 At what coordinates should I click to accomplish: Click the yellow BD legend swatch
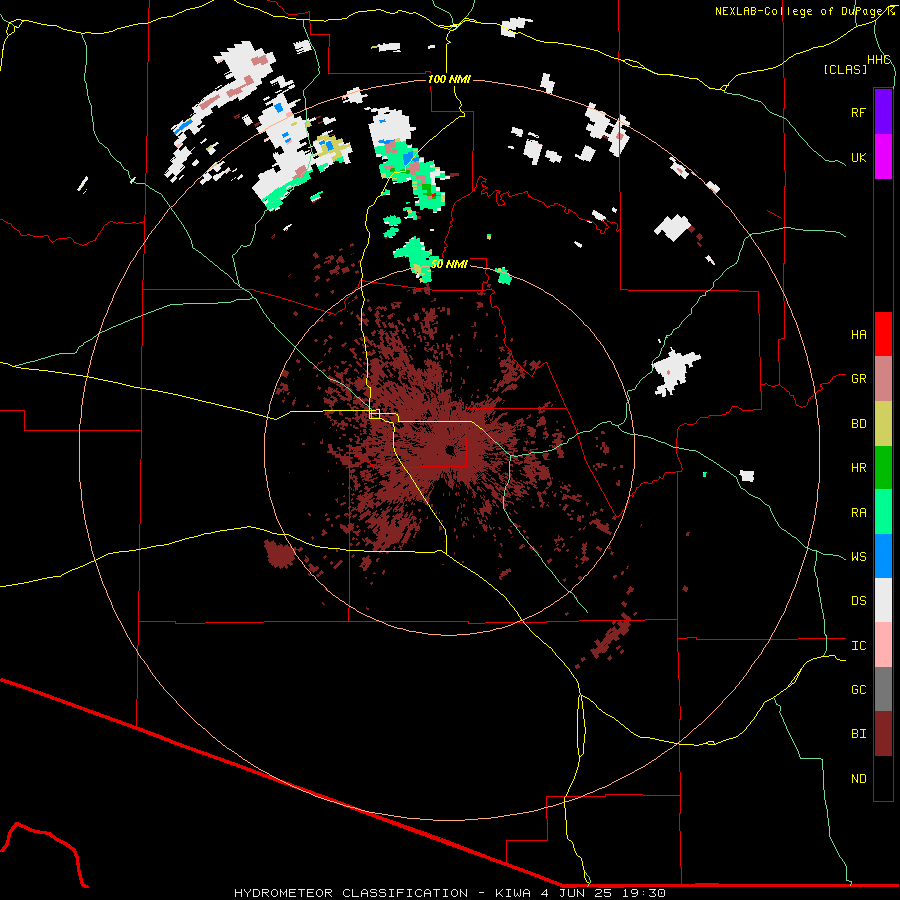(x=883, y=424)
